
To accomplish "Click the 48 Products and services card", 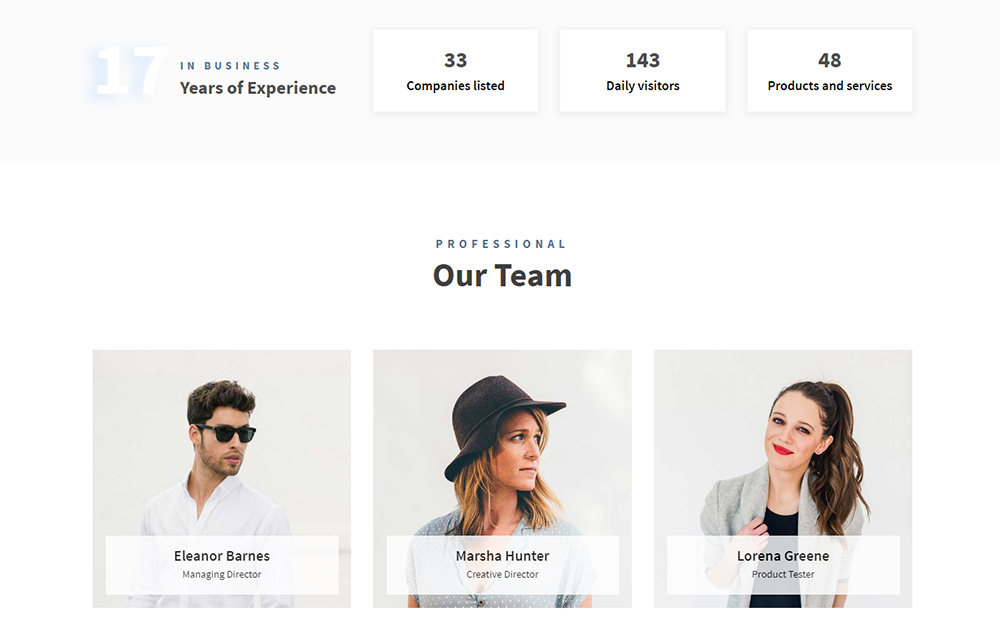I will 830,71.
